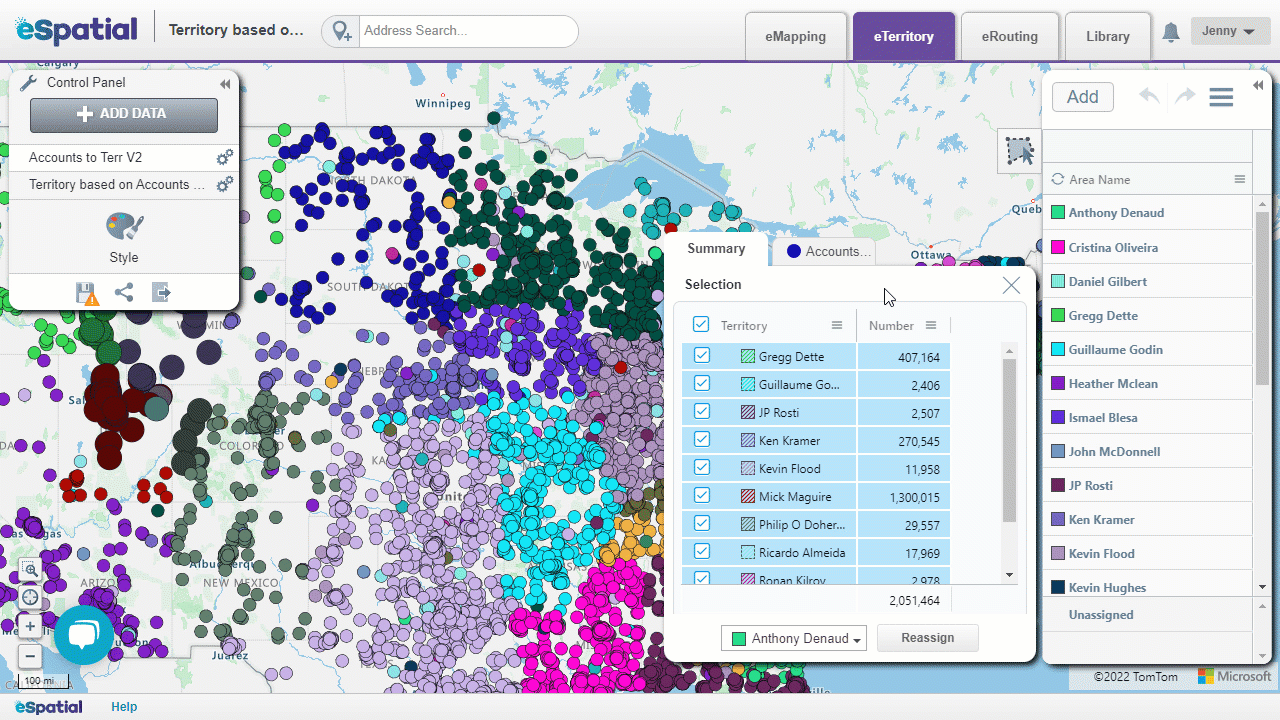The width and height of the screenshot is (1280, 720).
Task: Click the share map icon
Action: tap(124, 293)
